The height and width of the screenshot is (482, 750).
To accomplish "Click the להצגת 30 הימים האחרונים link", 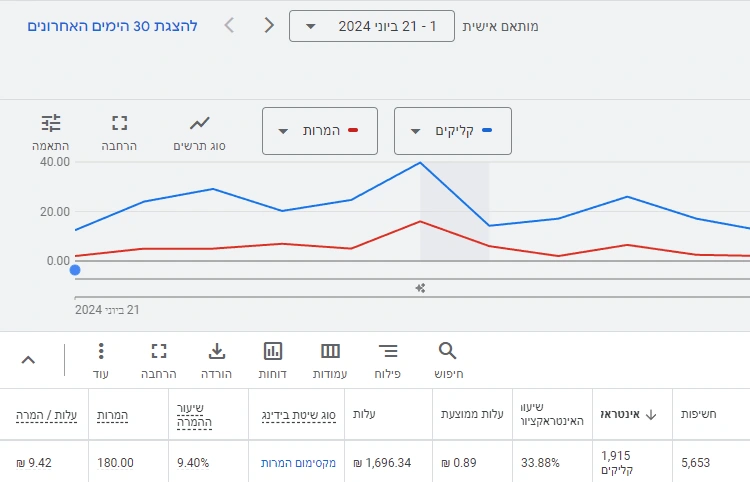I will (x=113, y=26).
